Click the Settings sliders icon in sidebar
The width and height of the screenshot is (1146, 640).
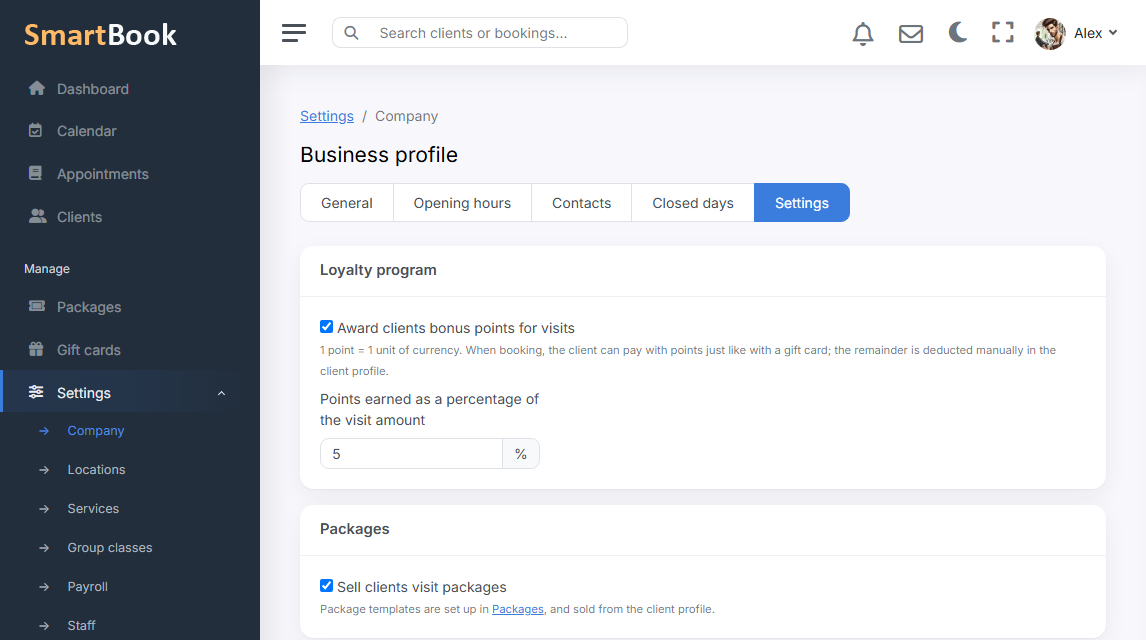36,392
